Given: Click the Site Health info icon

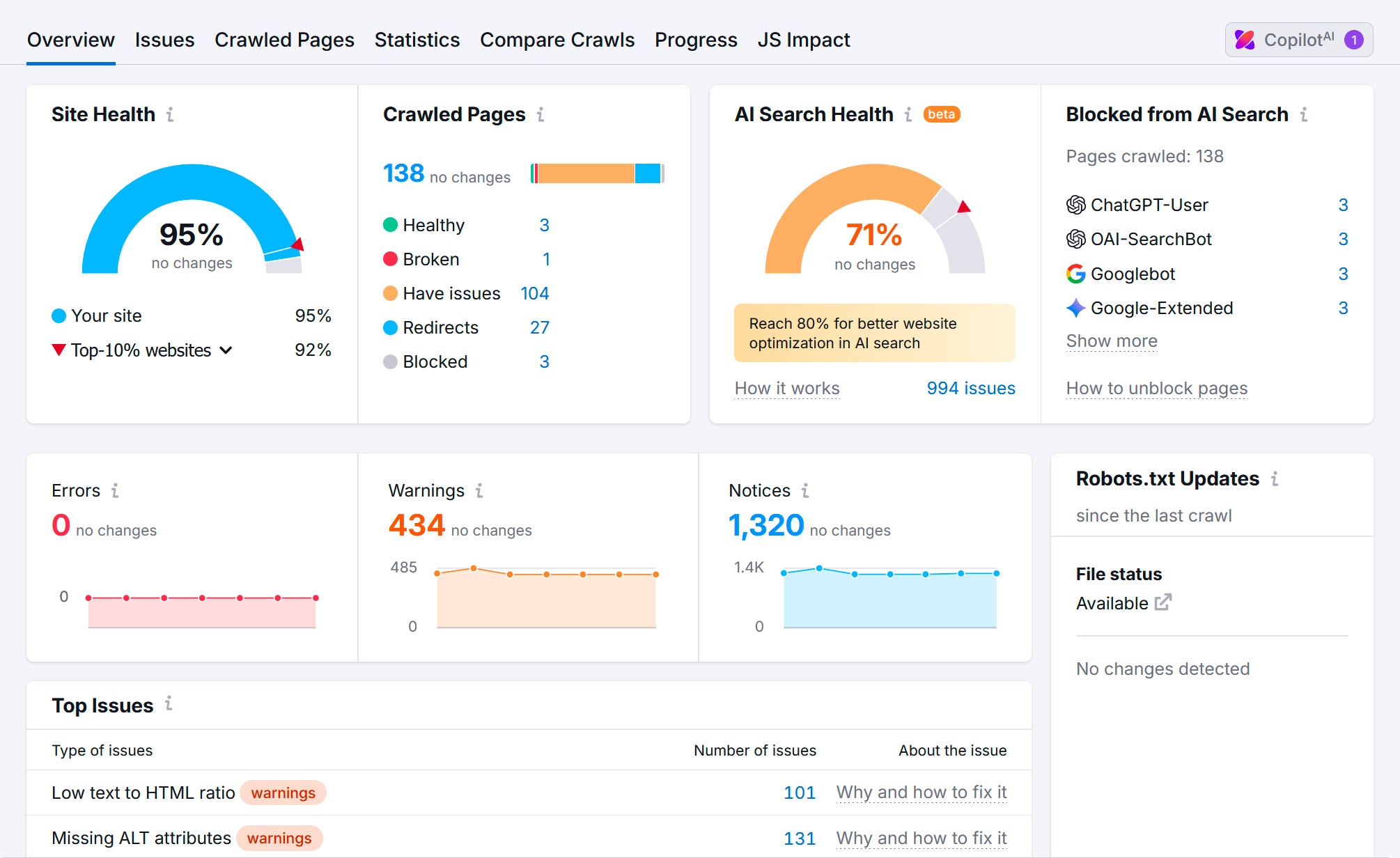Looking at the screenshot, I should (x=170, y=114).
